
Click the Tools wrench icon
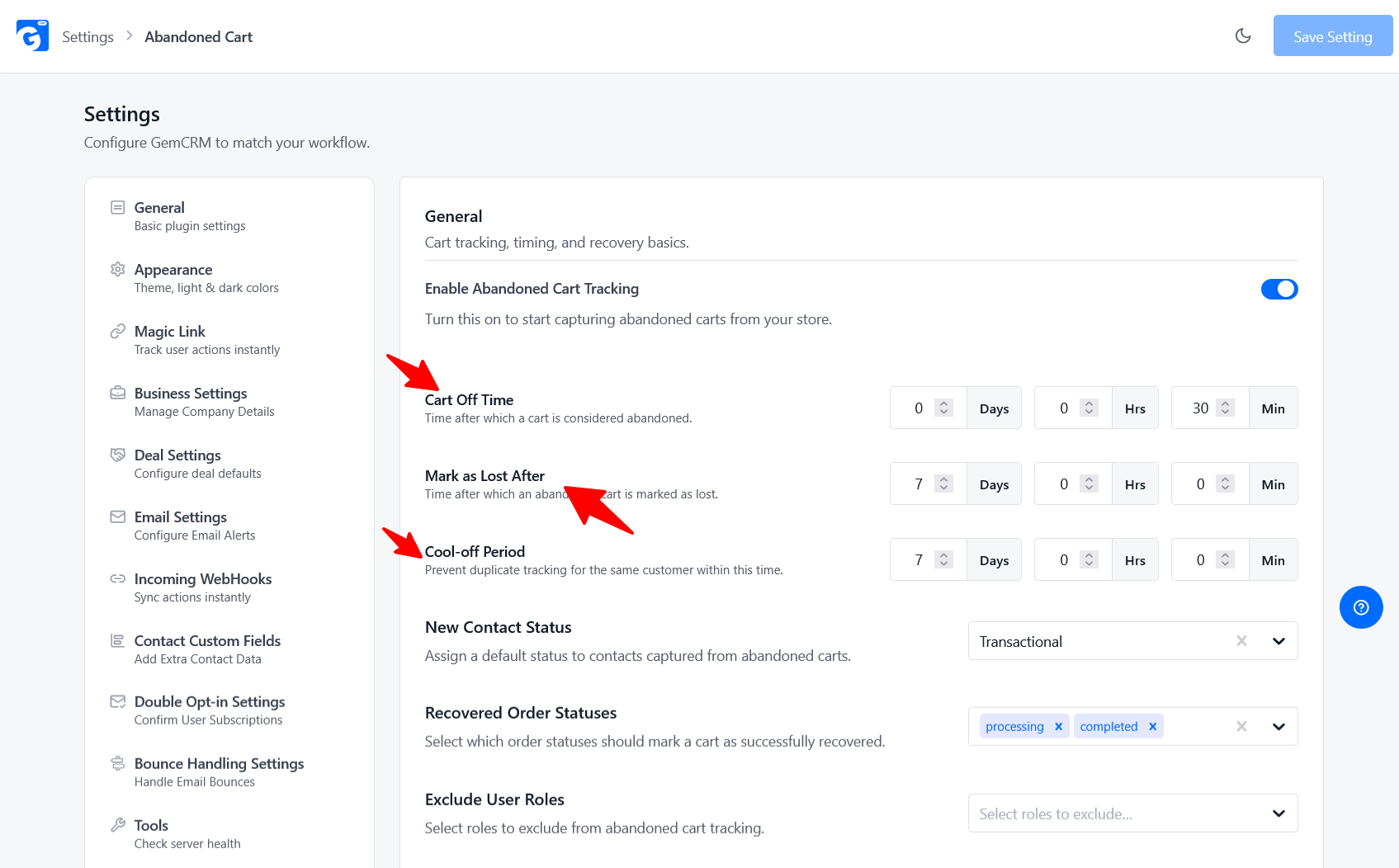(118, 825)
